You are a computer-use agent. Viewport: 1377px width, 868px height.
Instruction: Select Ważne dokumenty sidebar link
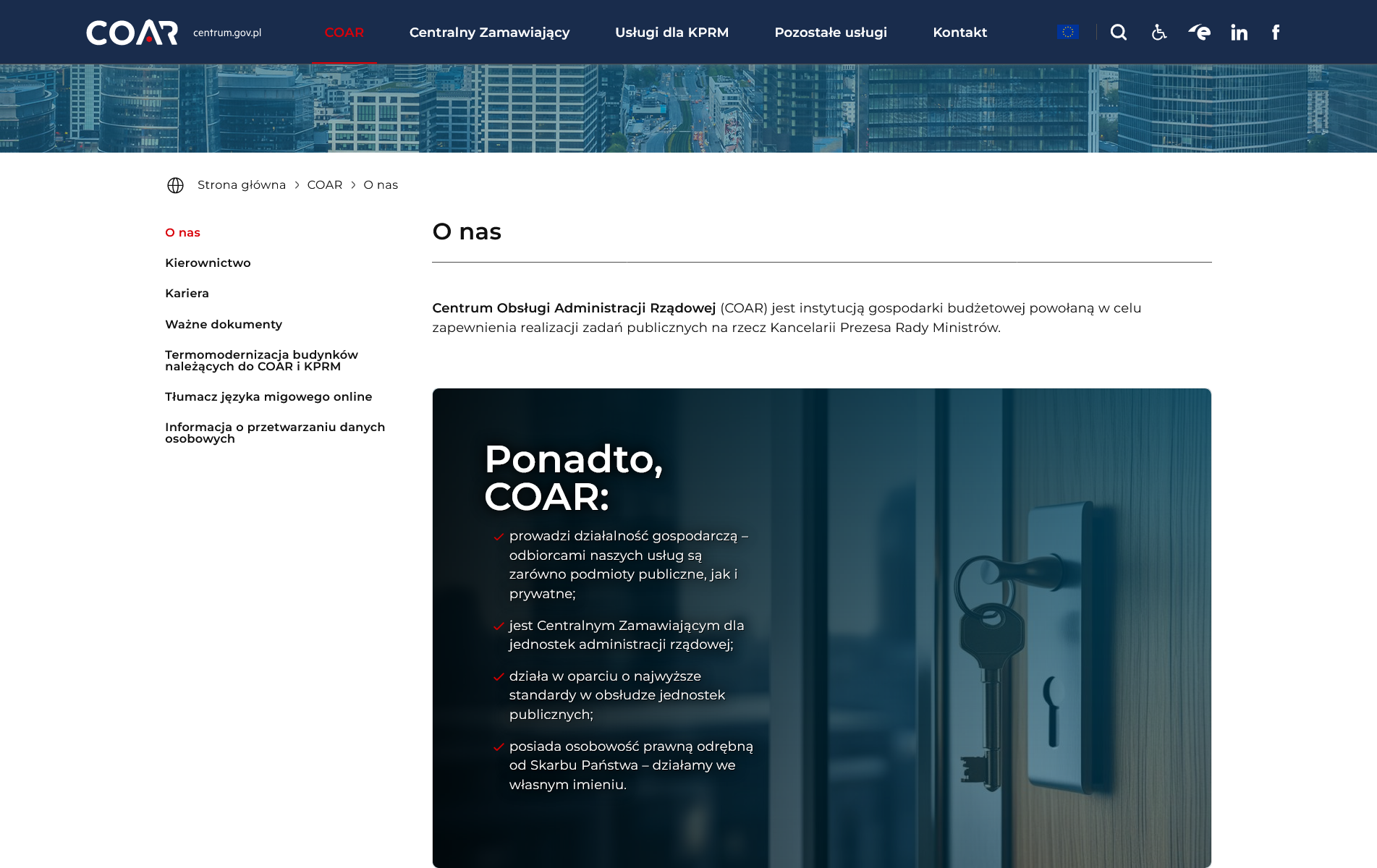click(x=224, y=325)
